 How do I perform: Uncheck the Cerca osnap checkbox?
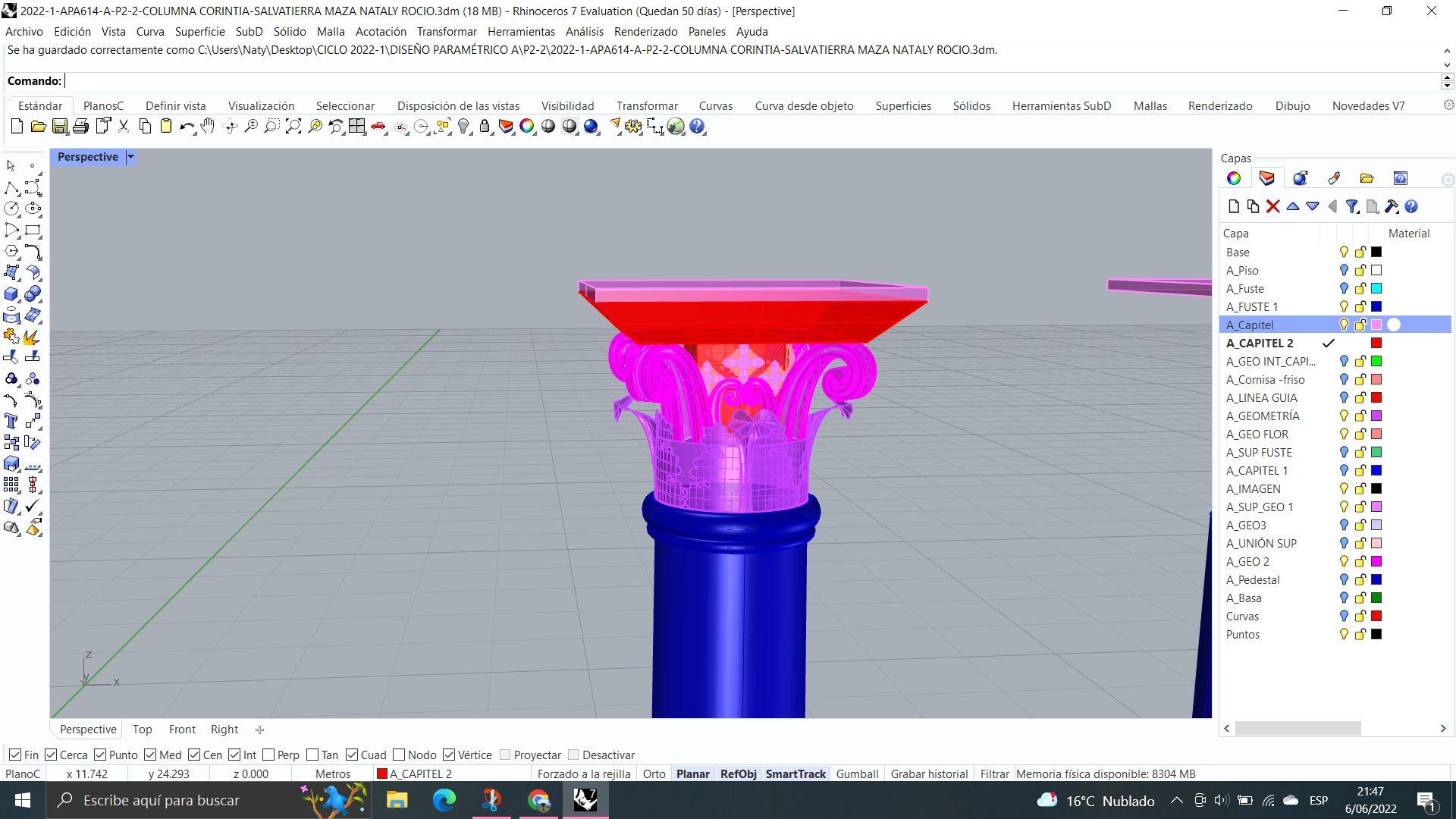coord(52,755)
